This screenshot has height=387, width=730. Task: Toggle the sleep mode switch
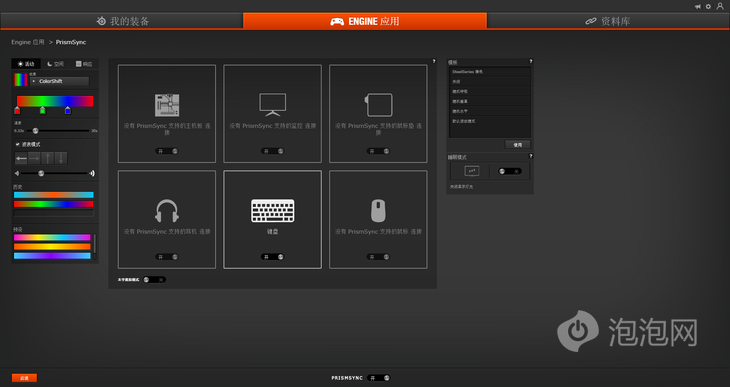click(509, 171)
